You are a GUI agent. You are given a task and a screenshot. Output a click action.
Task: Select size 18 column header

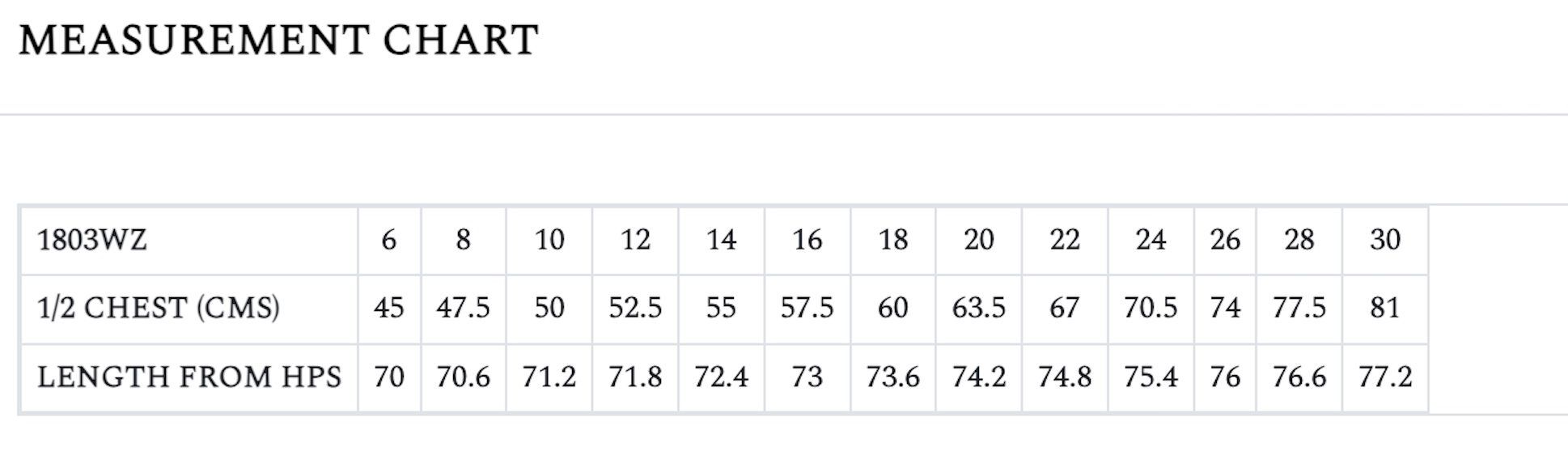[x=893, y=241]
